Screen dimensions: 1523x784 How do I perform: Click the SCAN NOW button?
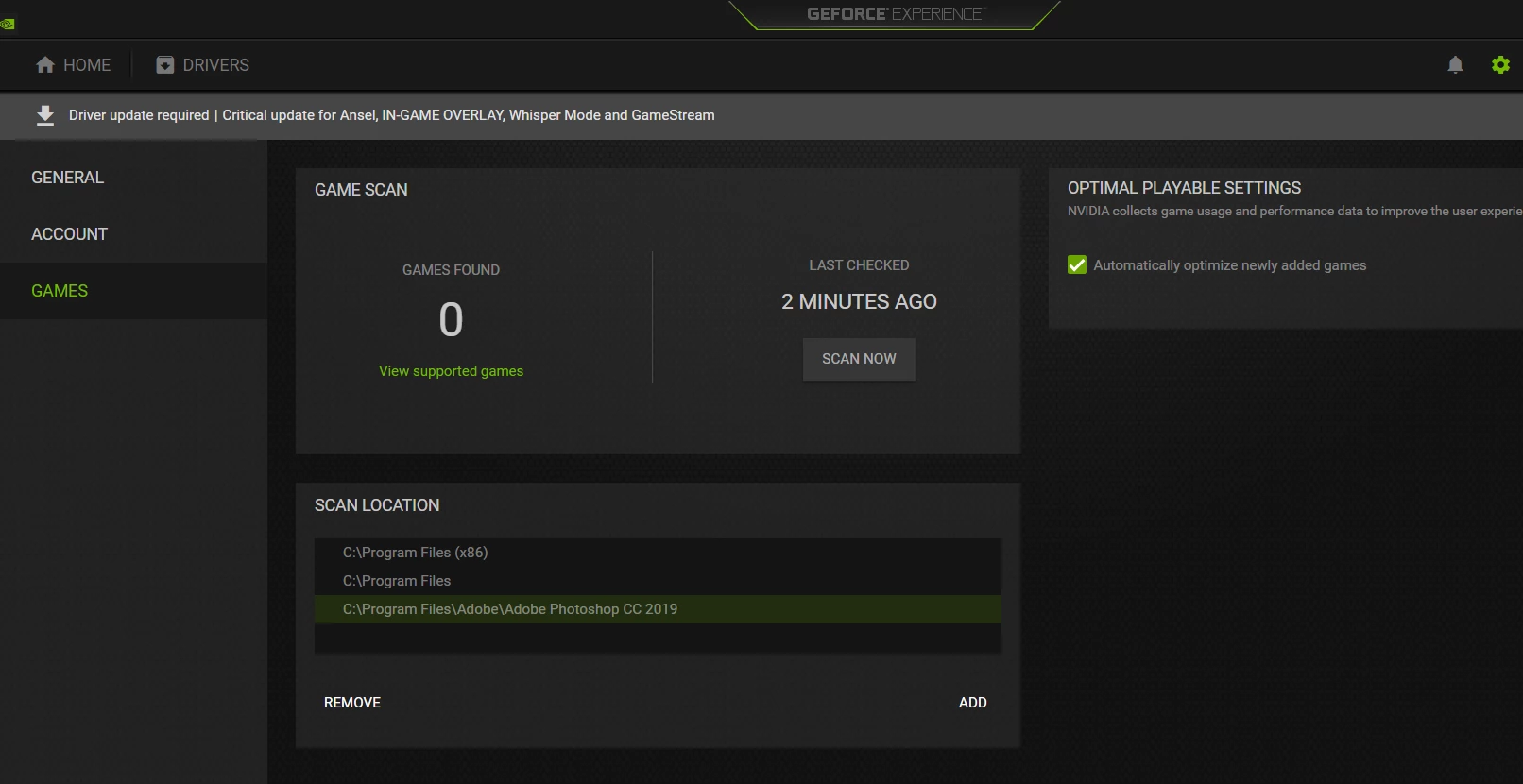click(x=859, y=359)
